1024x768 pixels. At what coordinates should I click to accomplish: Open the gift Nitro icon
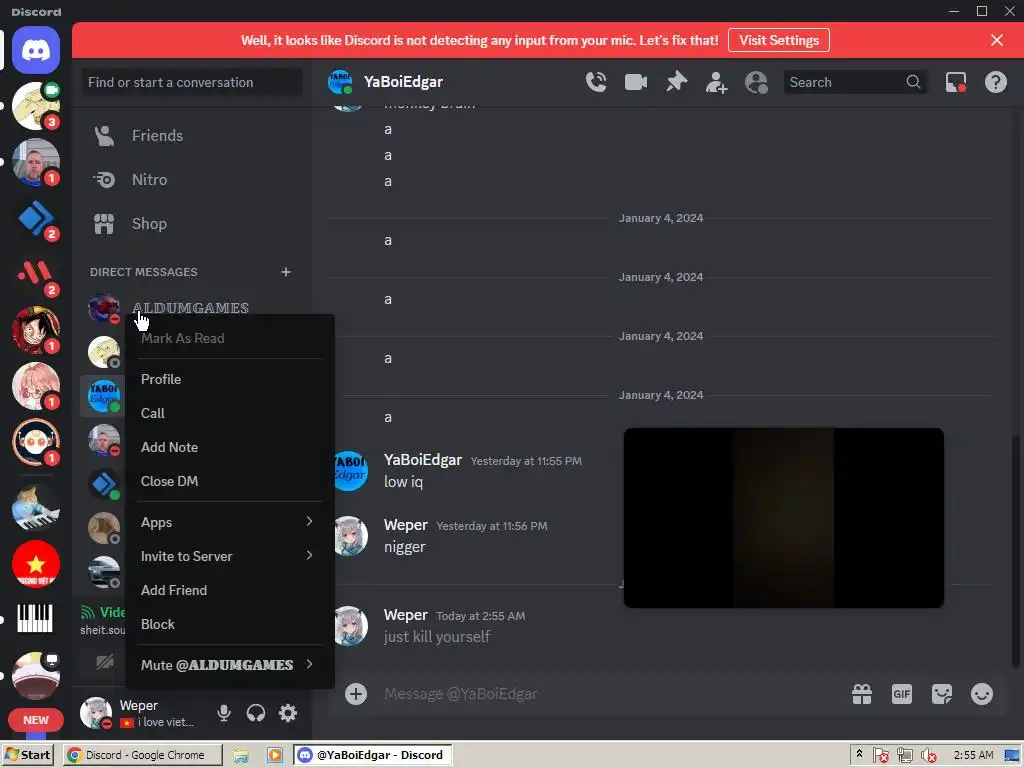coord(861,694)
